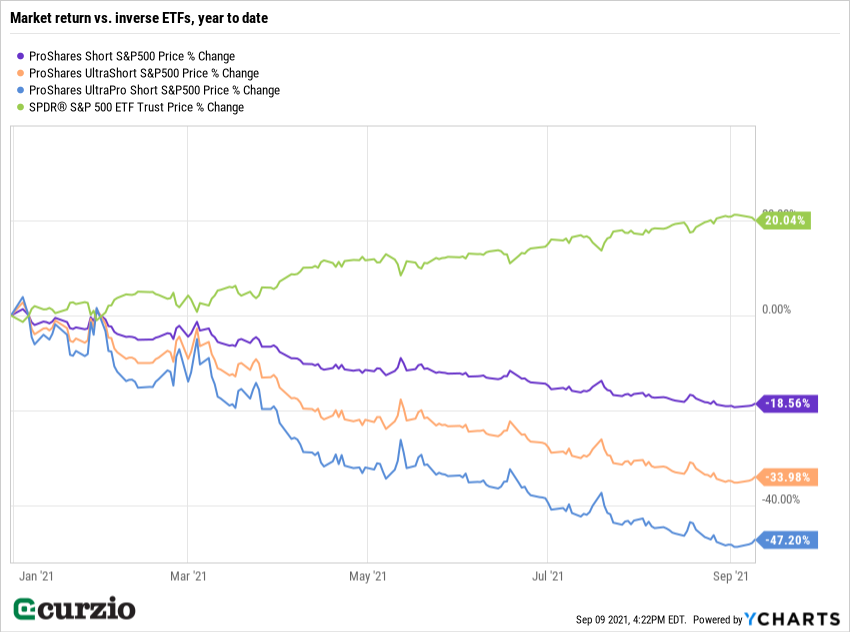Click the 0.00% y-axis label
This screenshot has width=850, height=632.
click(x=777, y=310)
